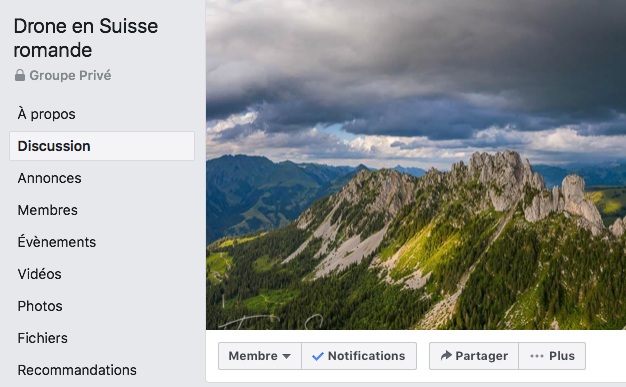This screenshot has width=626, height=387.
Task: Click the Partager button
Action: coord(474,356)
